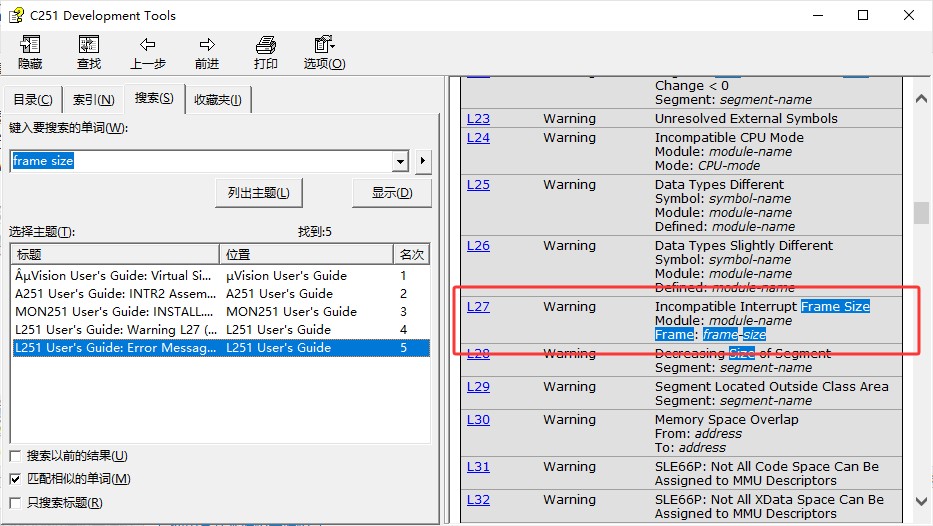Click 'Memory Space Overlap' text
The width and height of the screenshot is (933, 526).
click(x=727, y=419)
